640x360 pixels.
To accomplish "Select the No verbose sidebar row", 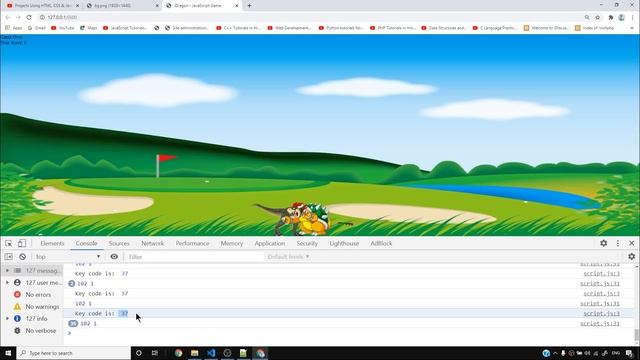I will pyautogui.click(x=32, y=331).
